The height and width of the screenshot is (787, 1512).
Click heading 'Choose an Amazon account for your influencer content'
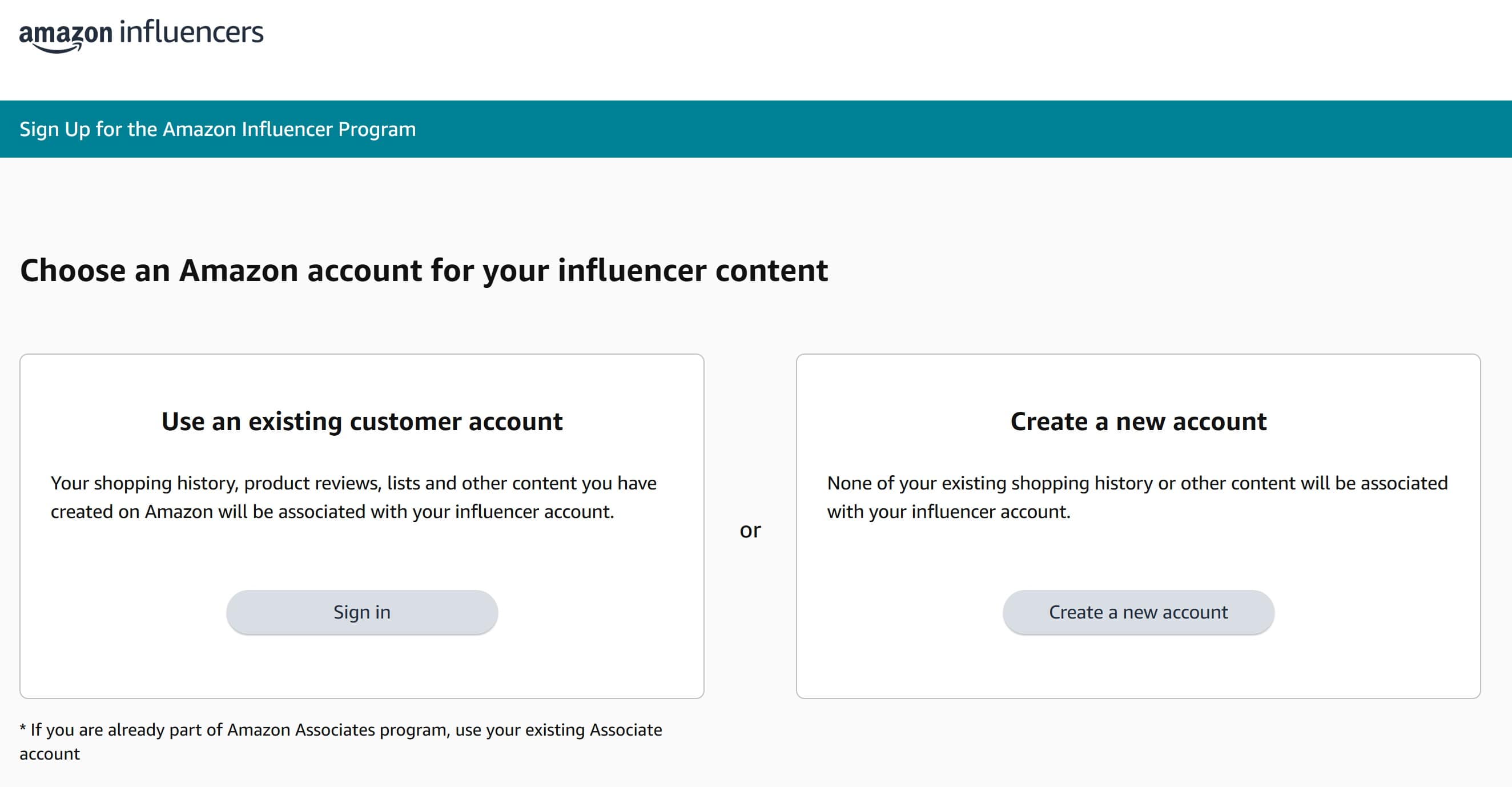[424, 271]
